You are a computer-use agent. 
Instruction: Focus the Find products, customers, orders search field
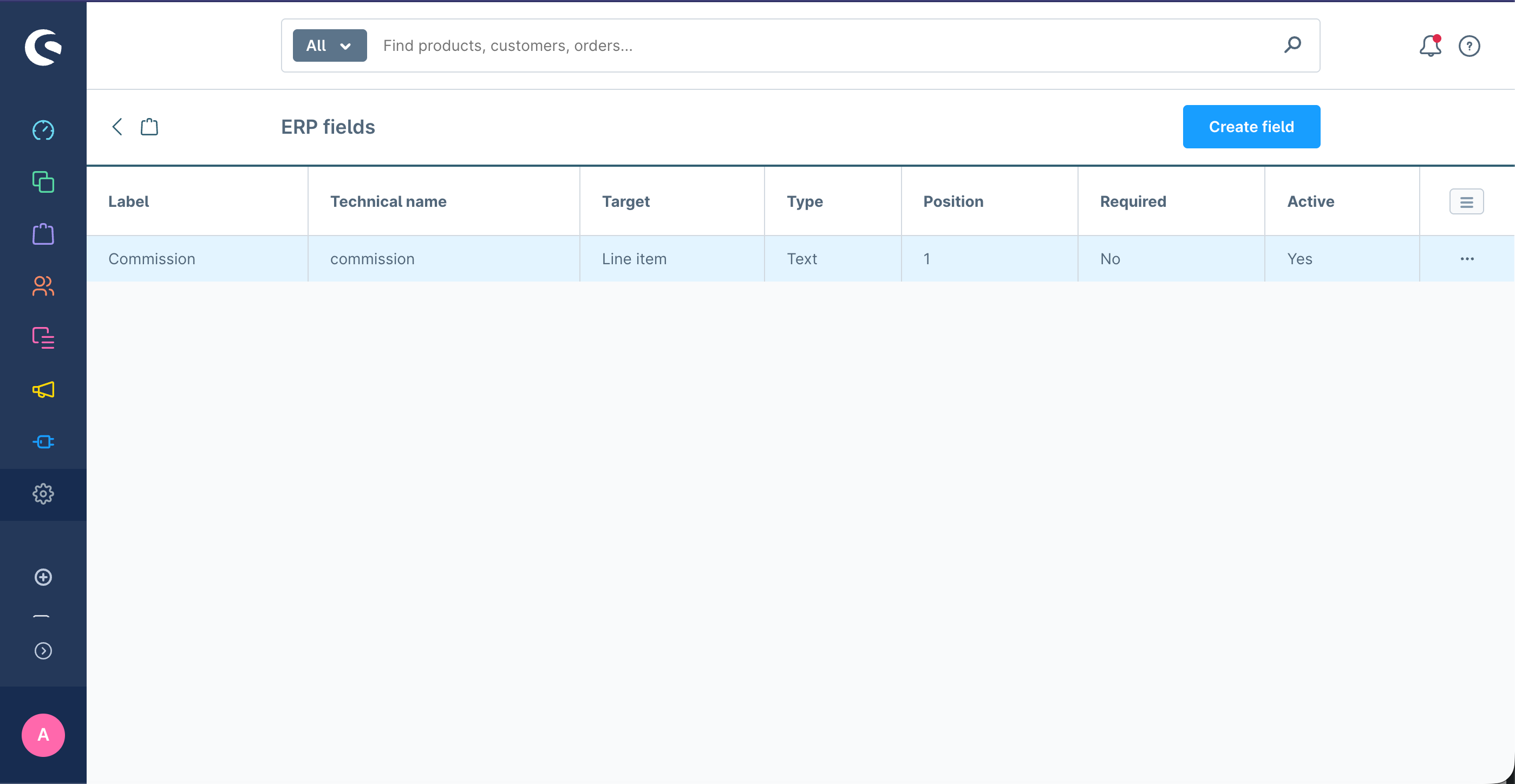tap(824, 45)
